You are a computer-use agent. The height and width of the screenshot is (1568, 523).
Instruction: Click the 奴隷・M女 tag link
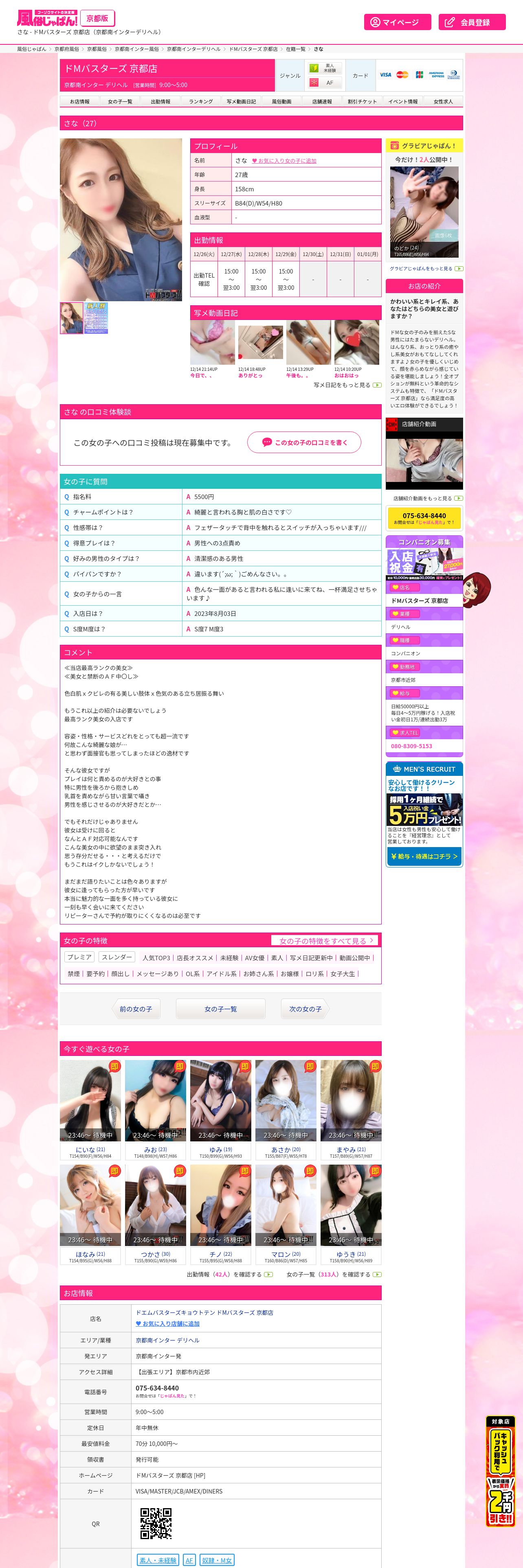[217, 1560]
